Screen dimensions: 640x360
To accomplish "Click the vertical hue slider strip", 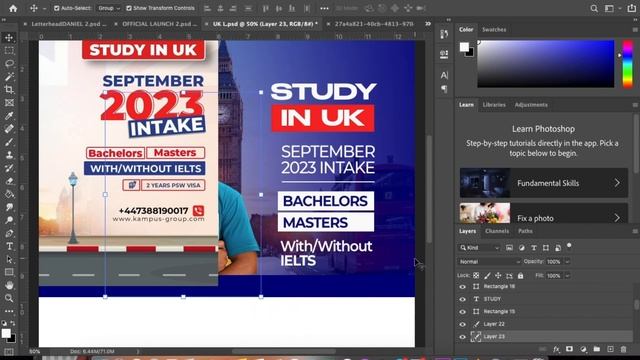I will (x=628, y=63).
